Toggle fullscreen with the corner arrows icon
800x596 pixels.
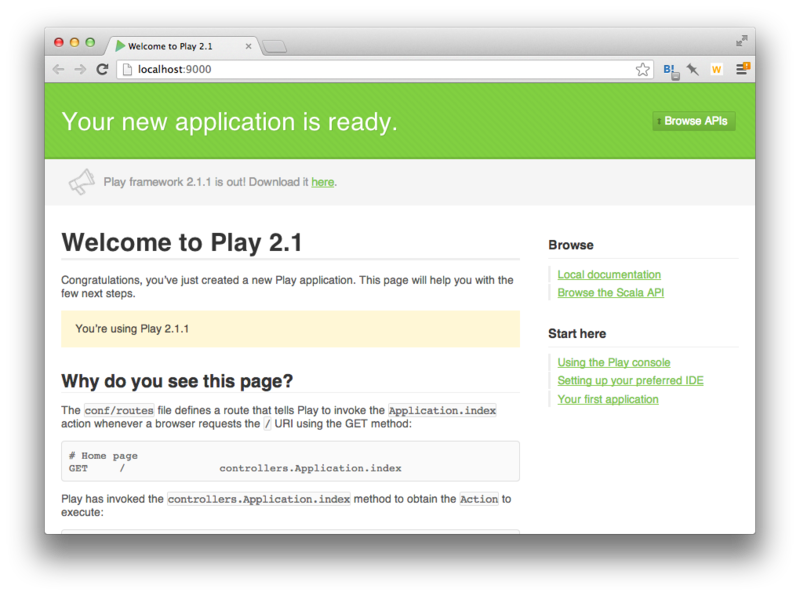tap(741, 41)
